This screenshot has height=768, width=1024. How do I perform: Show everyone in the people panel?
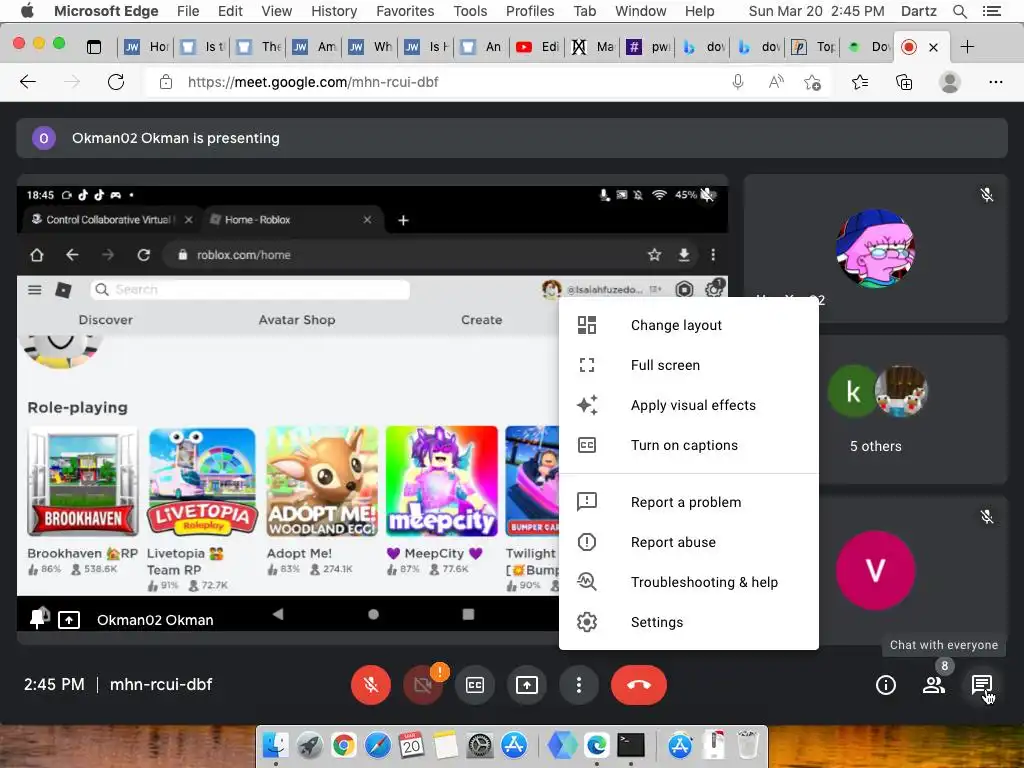tap(934, 684)
